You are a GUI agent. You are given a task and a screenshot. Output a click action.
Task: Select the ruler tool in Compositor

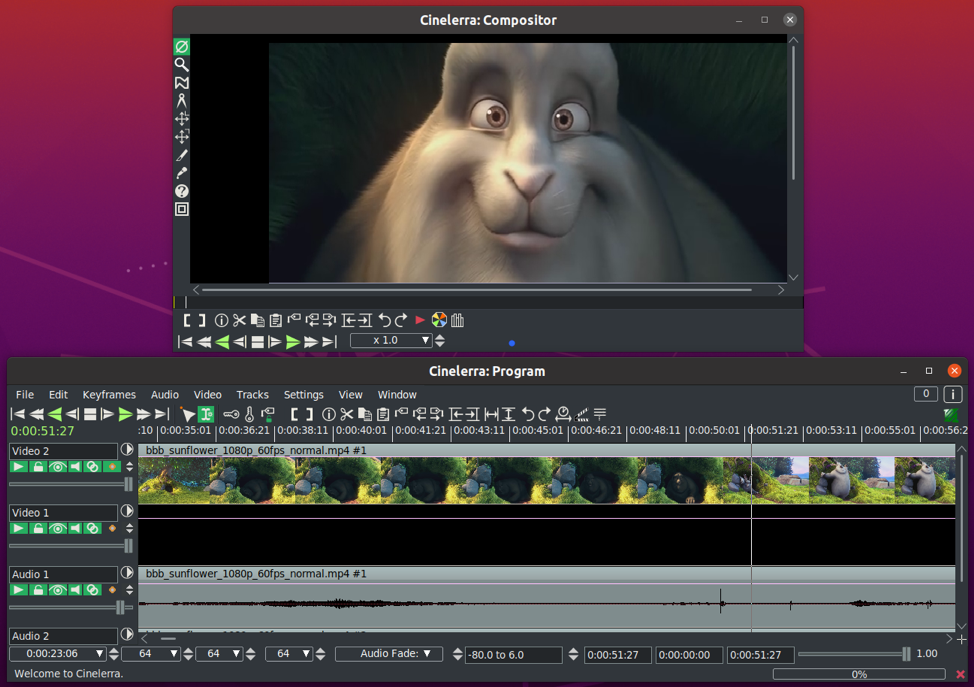181,101
